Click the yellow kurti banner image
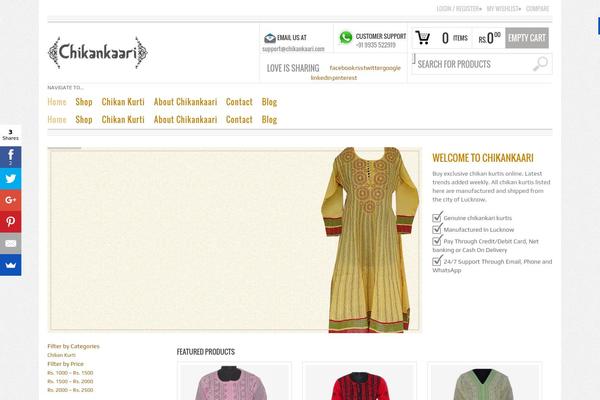 click(x=234, y=240)
